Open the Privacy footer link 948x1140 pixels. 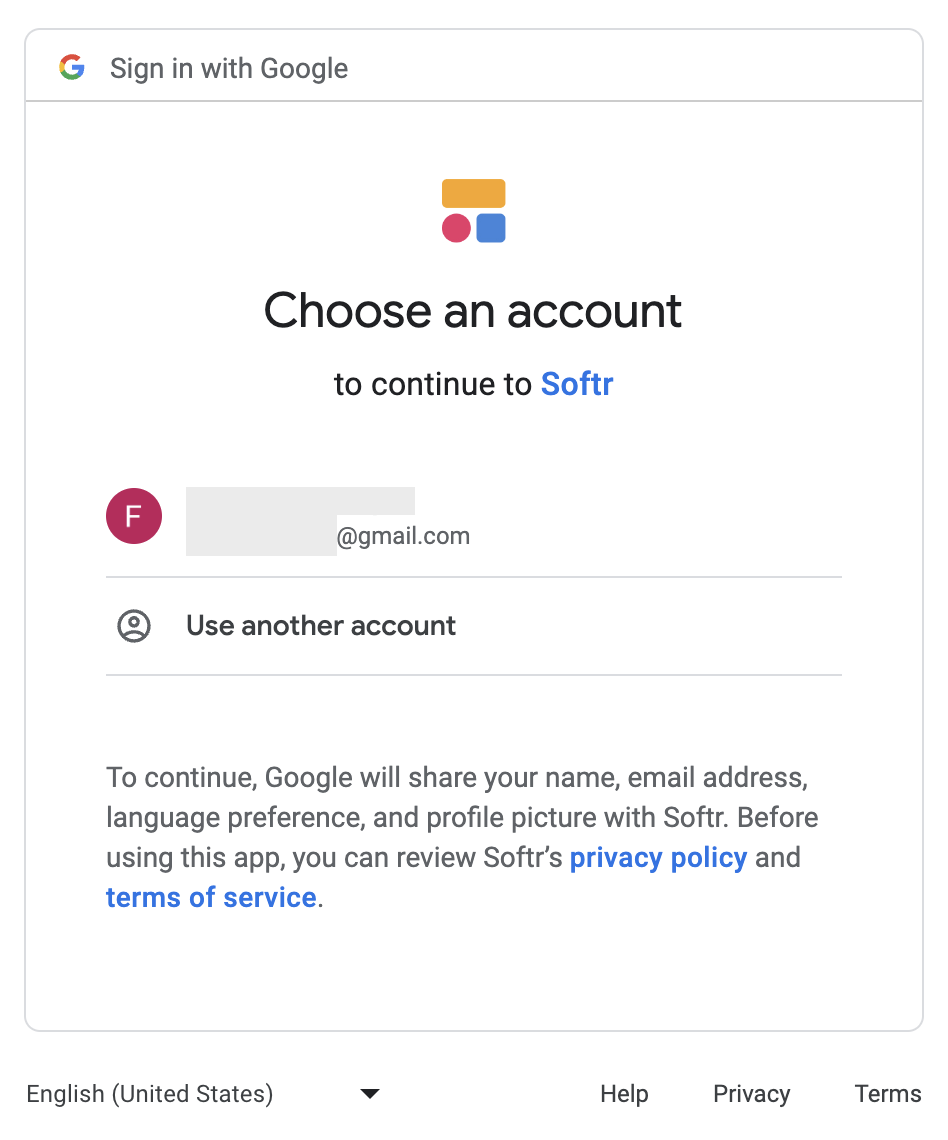click(752, 1093)
